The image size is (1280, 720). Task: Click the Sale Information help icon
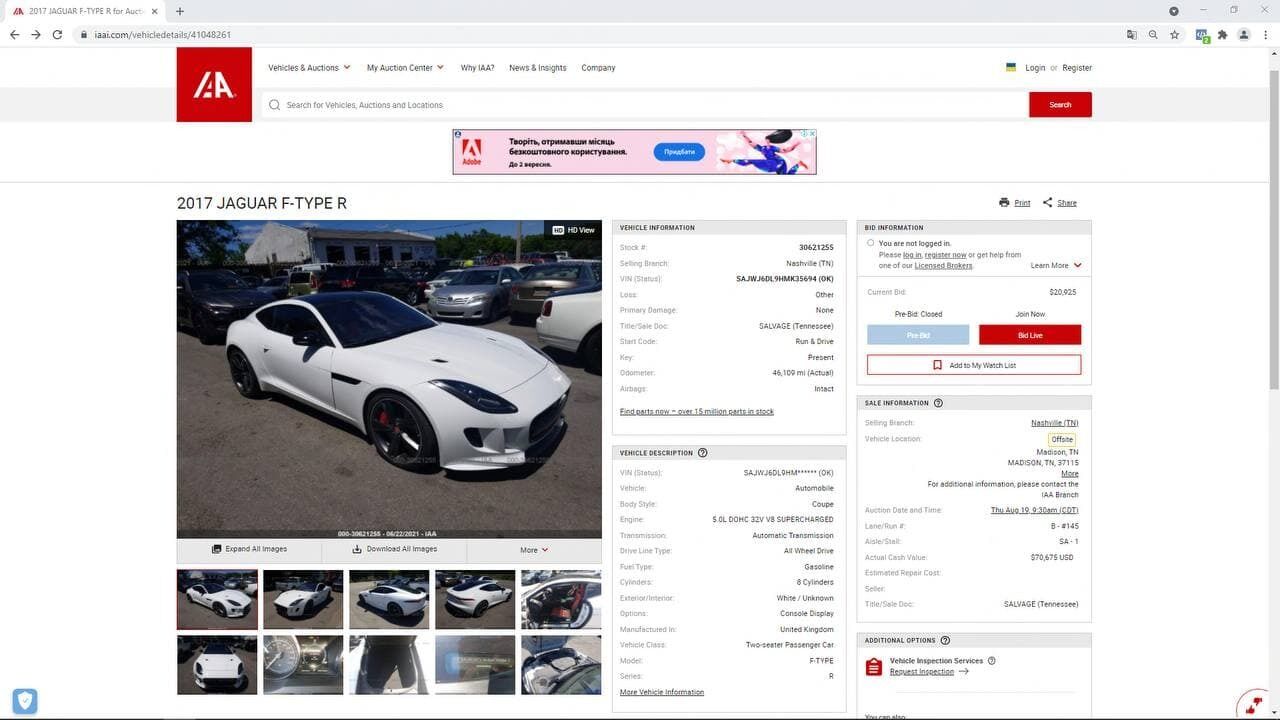point(938,403)
